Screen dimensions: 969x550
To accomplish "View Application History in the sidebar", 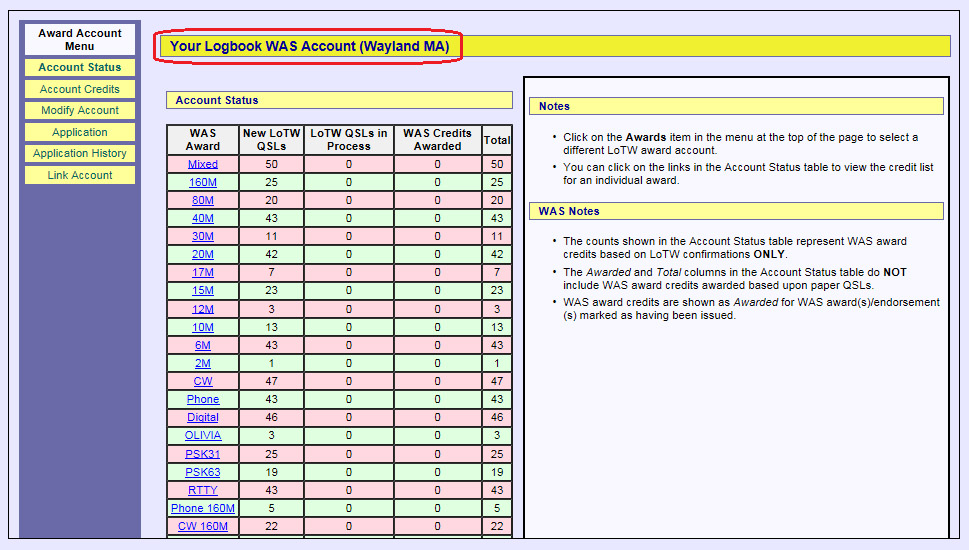I will 80,153.
